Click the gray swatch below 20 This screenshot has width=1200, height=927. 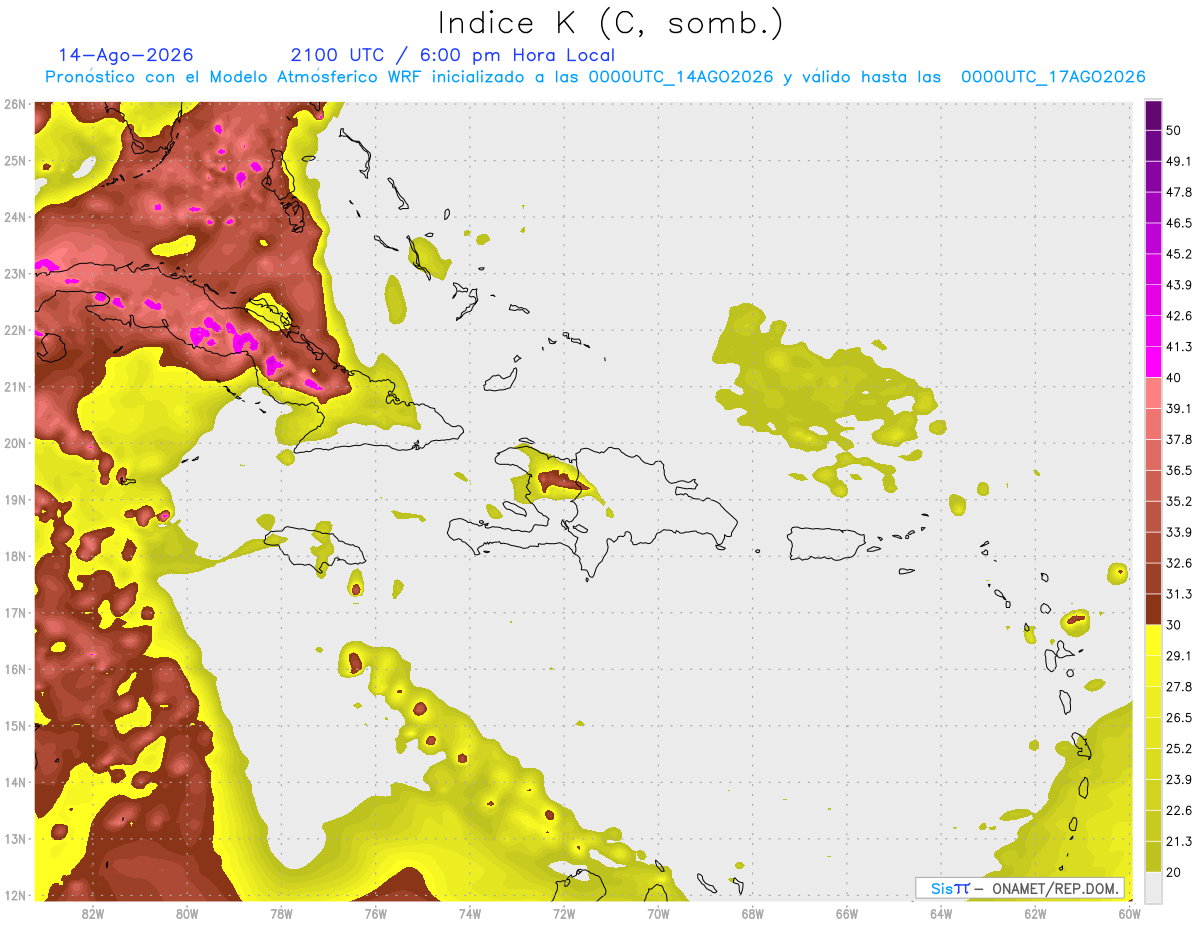[1154, 886]
